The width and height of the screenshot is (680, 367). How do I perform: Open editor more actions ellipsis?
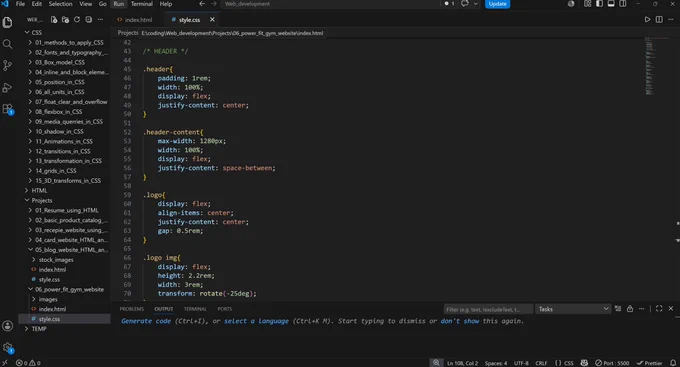click(670, 20)
